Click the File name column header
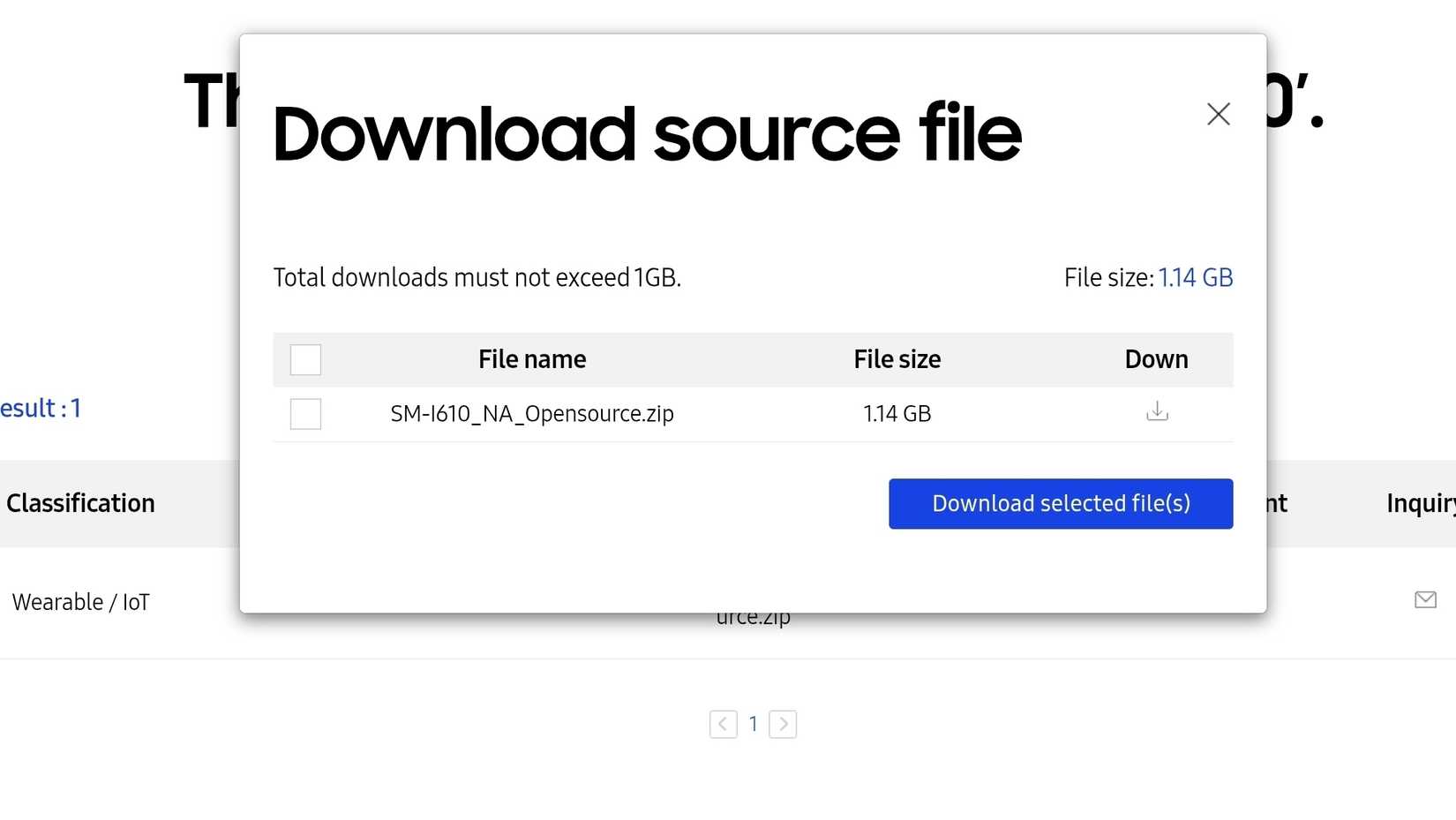The height and width of the screenshot is (820, 1456). pyautogui.click(x=532, y=359)
